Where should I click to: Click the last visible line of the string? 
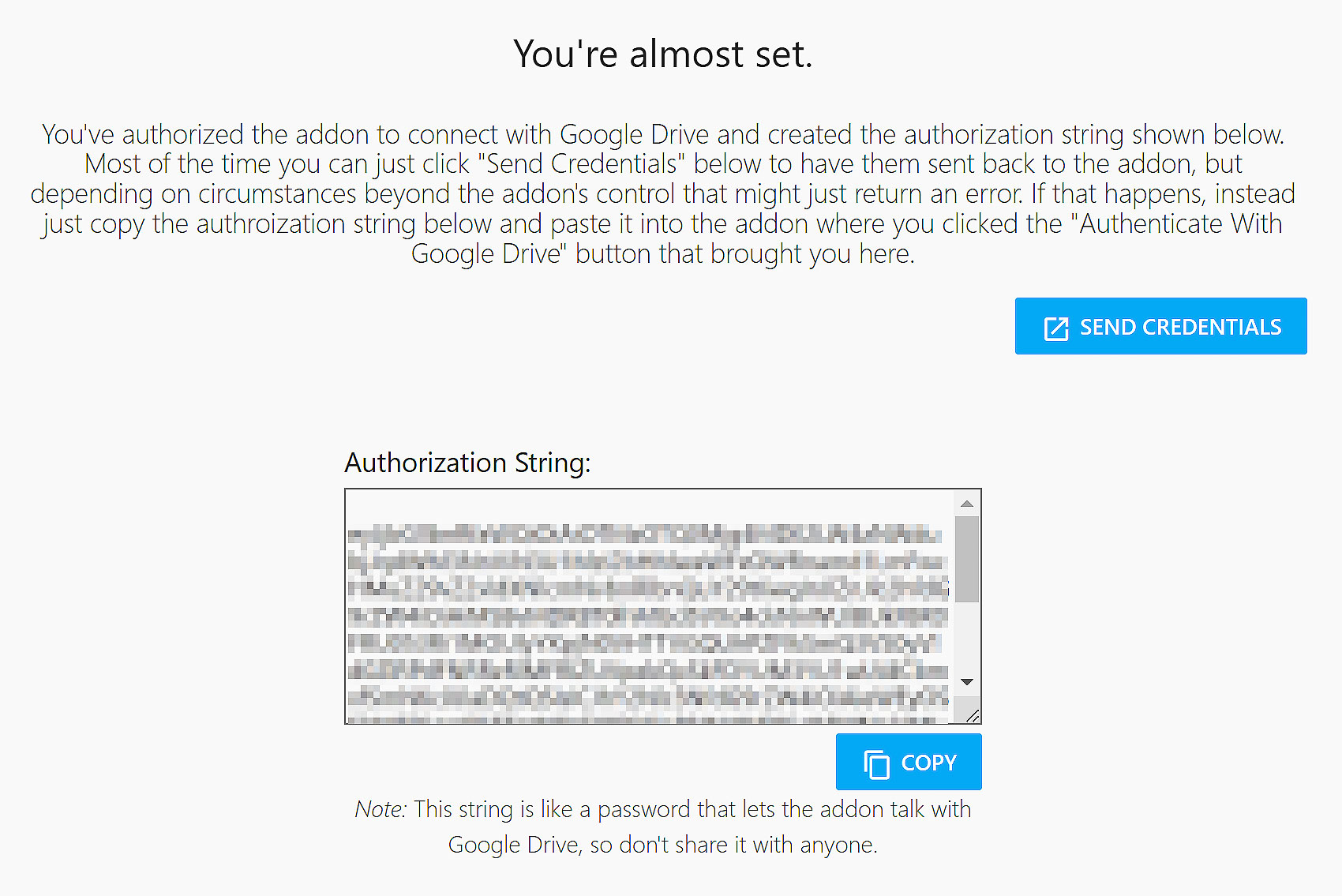[x=647, y=698]
